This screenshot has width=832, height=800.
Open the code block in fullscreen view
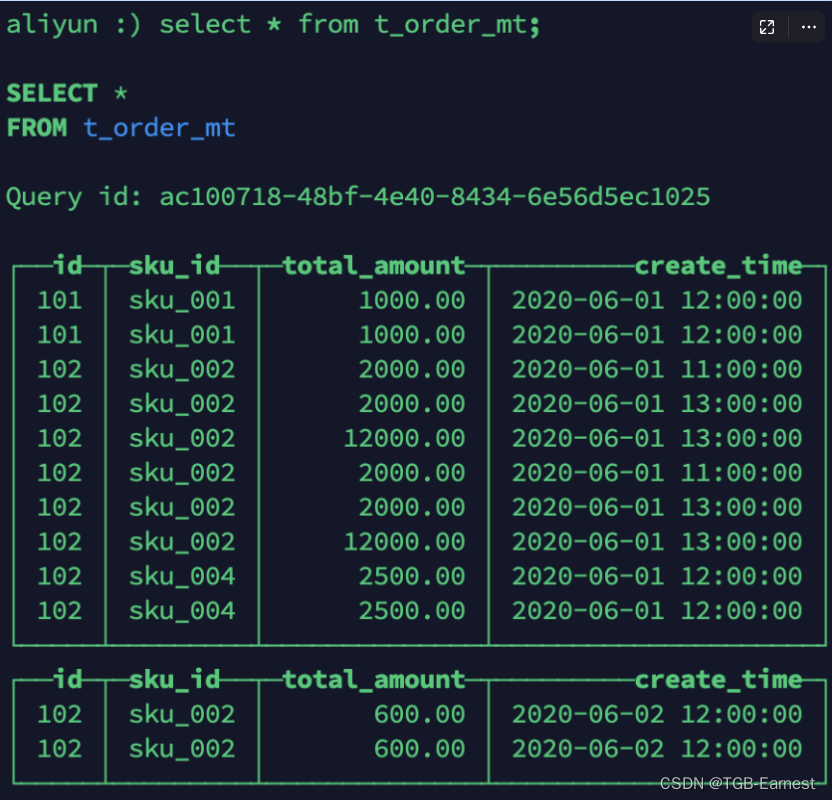pyautogui.click(x=767, y=27)
